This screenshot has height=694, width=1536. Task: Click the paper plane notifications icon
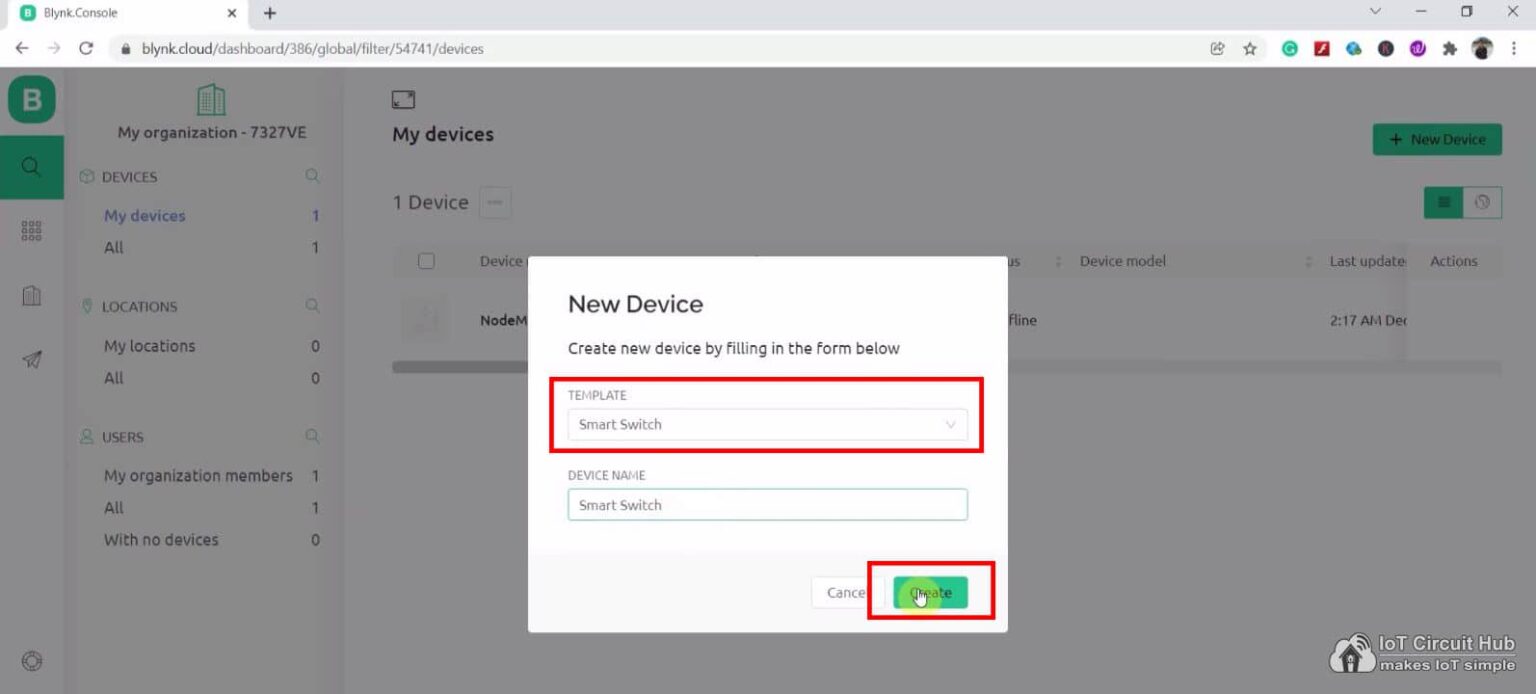(x=31, y=360)
